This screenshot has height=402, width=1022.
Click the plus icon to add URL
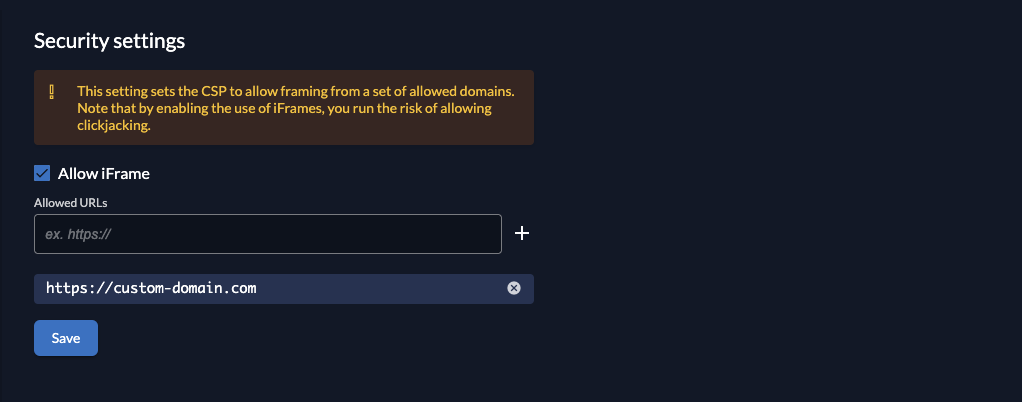(521, 234)
